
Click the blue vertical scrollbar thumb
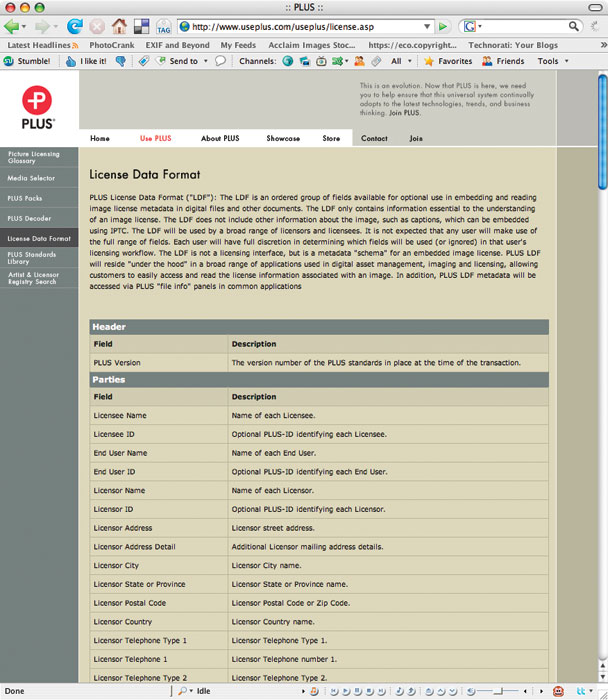(x=603, y=133)
